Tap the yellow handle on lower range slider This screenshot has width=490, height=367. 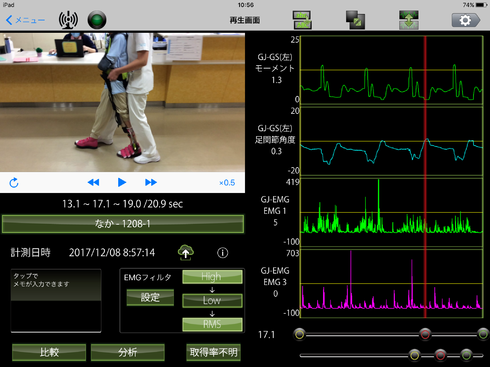tap(414, 355)
